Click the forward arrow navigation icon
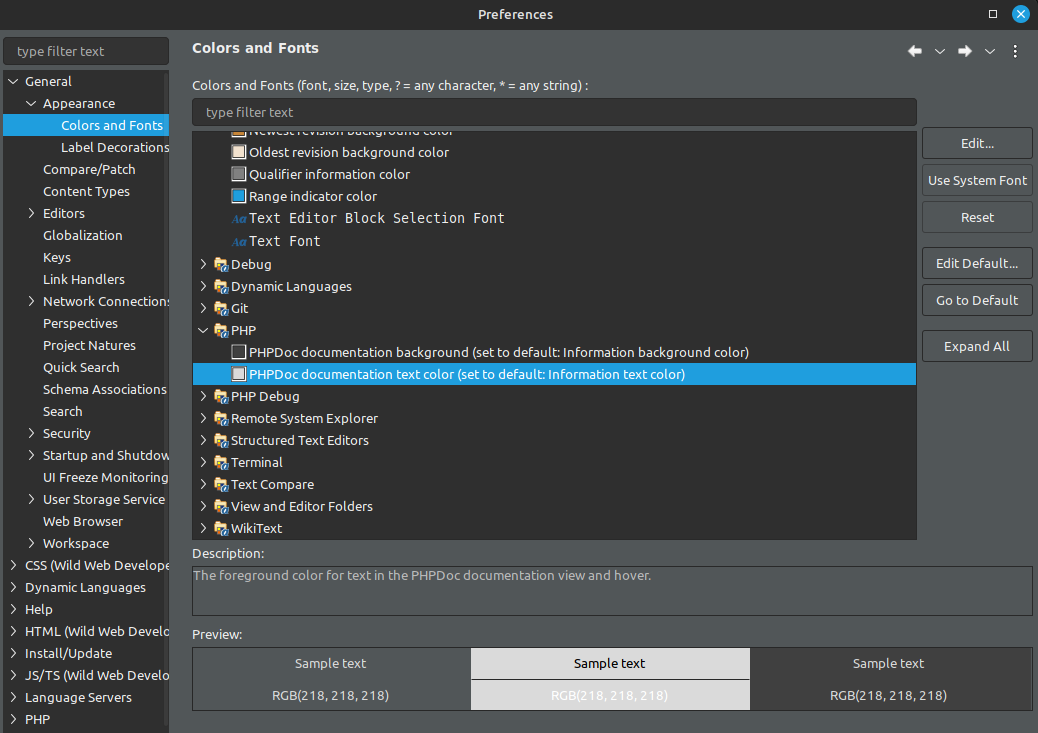 965,51
